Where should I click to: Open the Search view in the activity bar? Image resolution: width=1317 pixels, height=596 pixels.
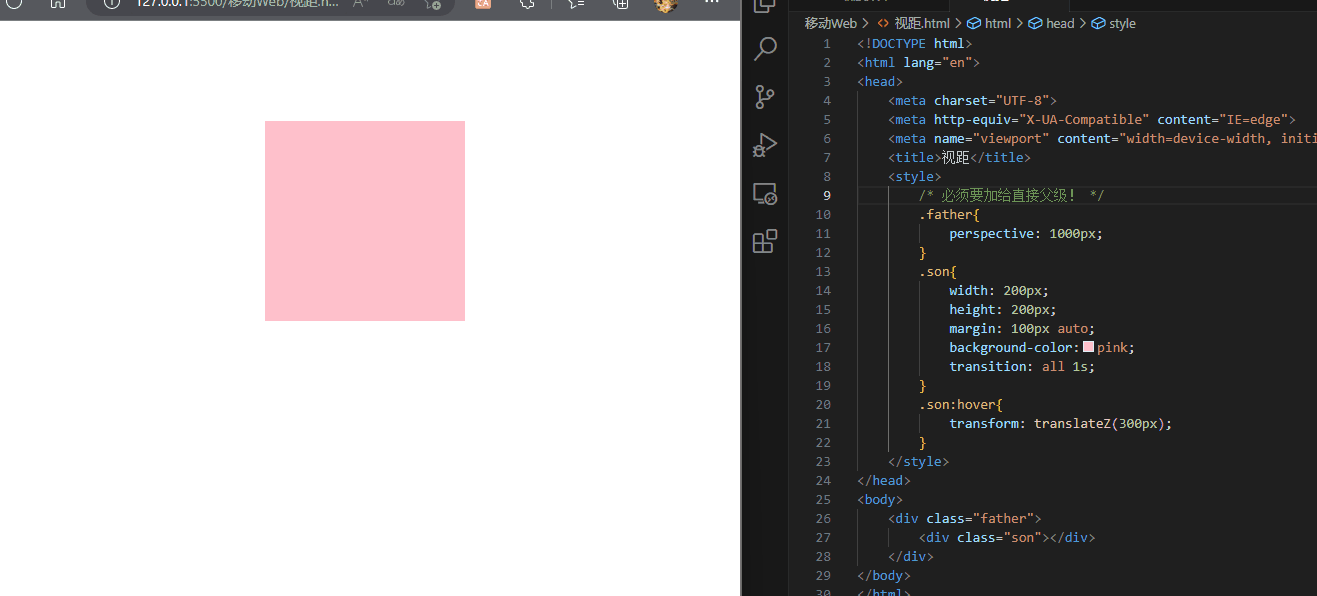coord(765,48)
